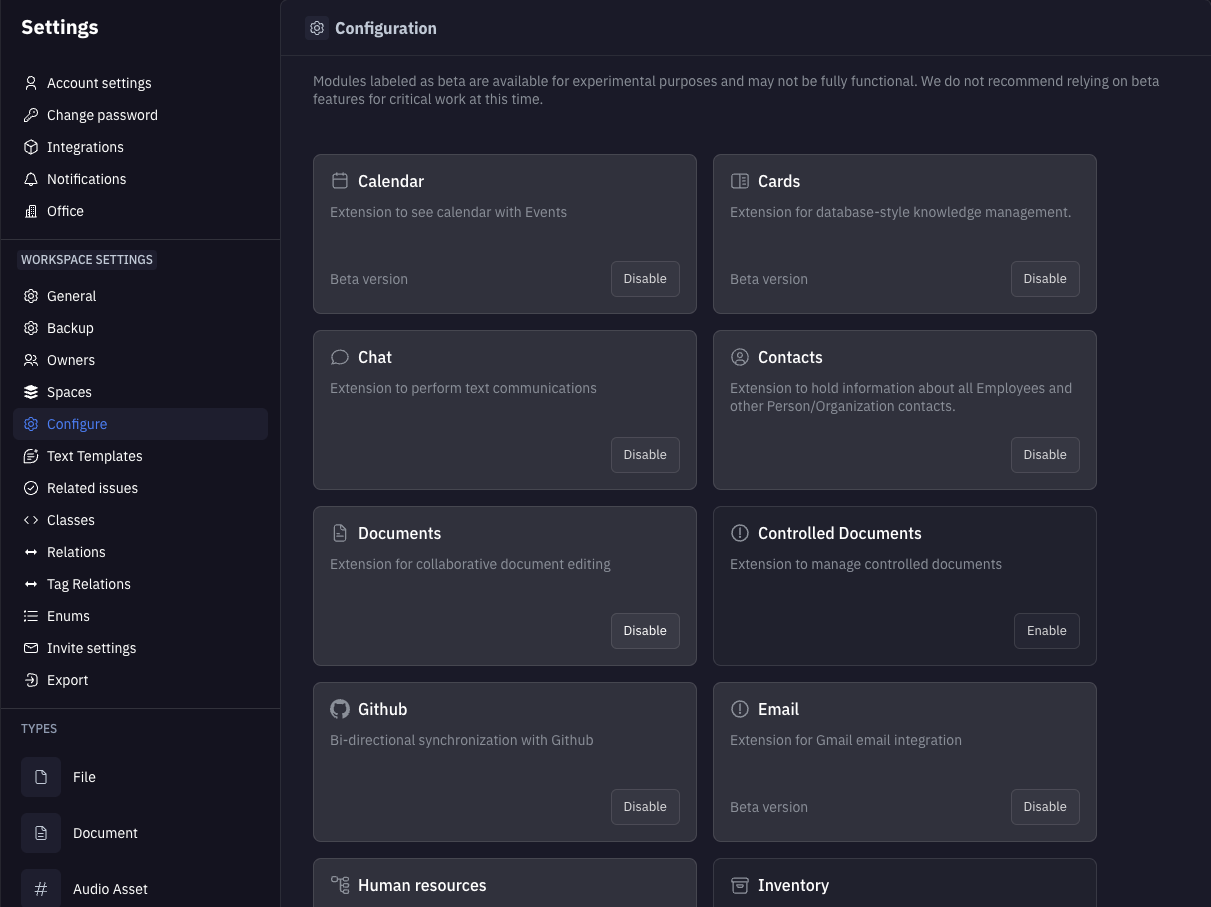Click the Documents page icon
Screen dimensions: 1211x907
pos(339,533)
